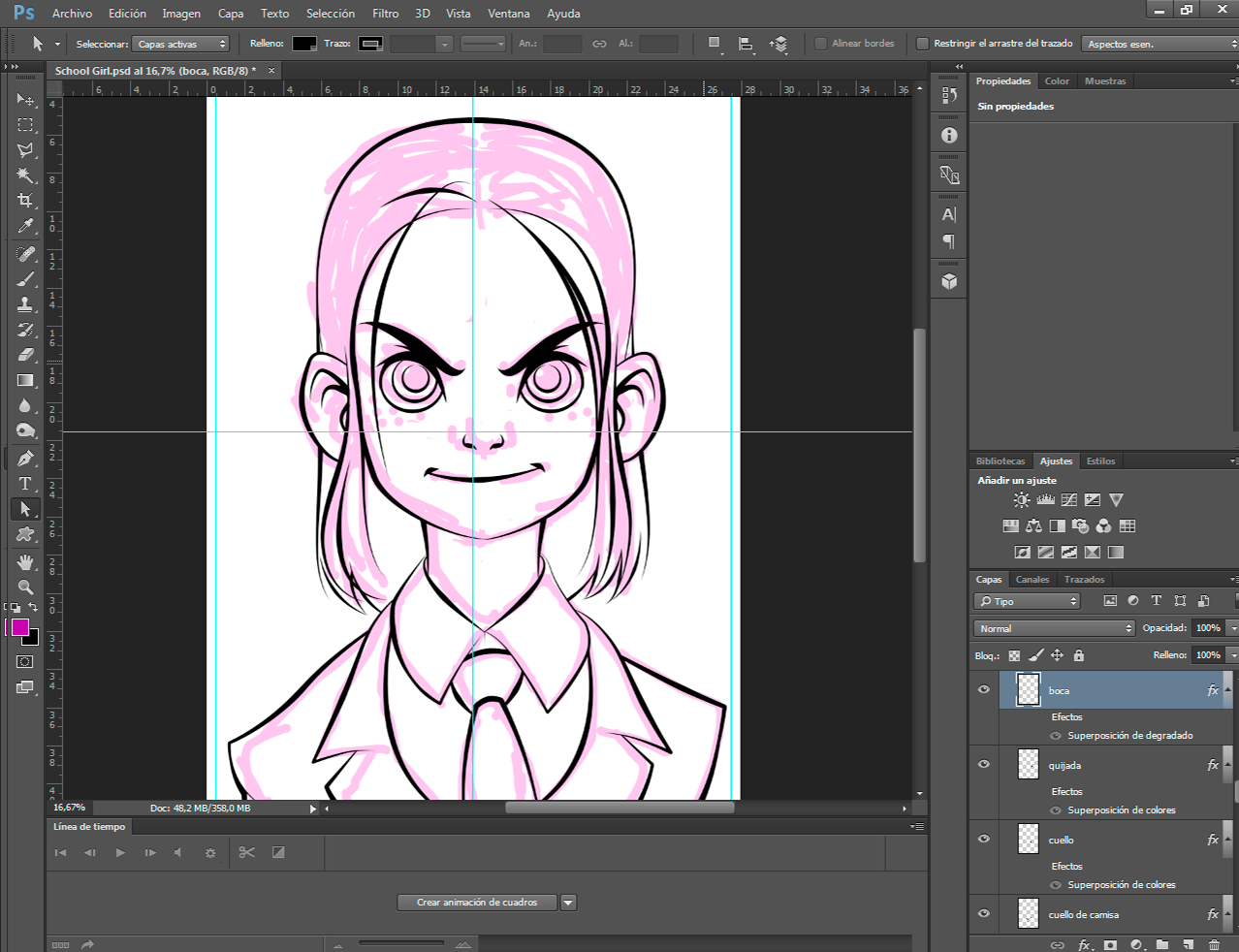The height and width of the screenshot is (952, 1239).
Task: Enable the Alinear bordes checkbox
Action: point(820,44)
